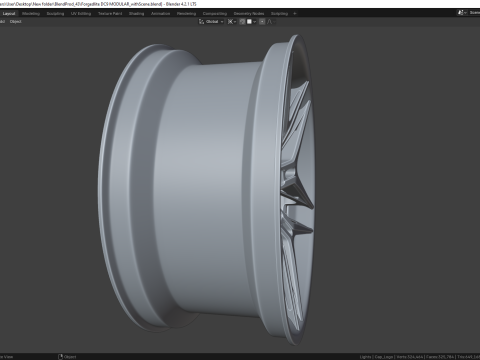Open the Modeling workspace tab
Image resolution: width=480 pixels, height=360 pixels.
click(31, 14)
